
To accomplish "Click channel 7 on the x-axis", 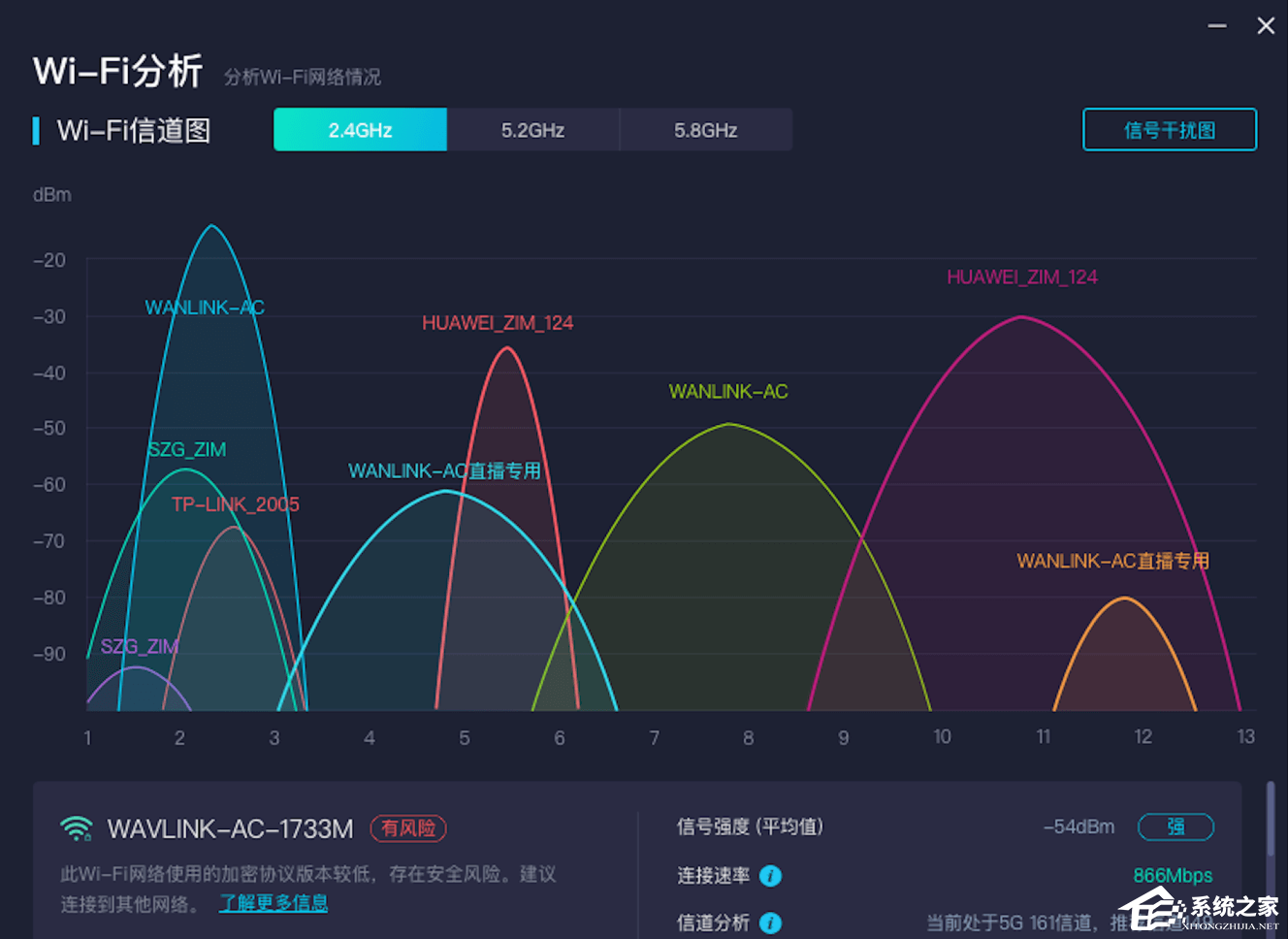I will click(x=654, y=738).
